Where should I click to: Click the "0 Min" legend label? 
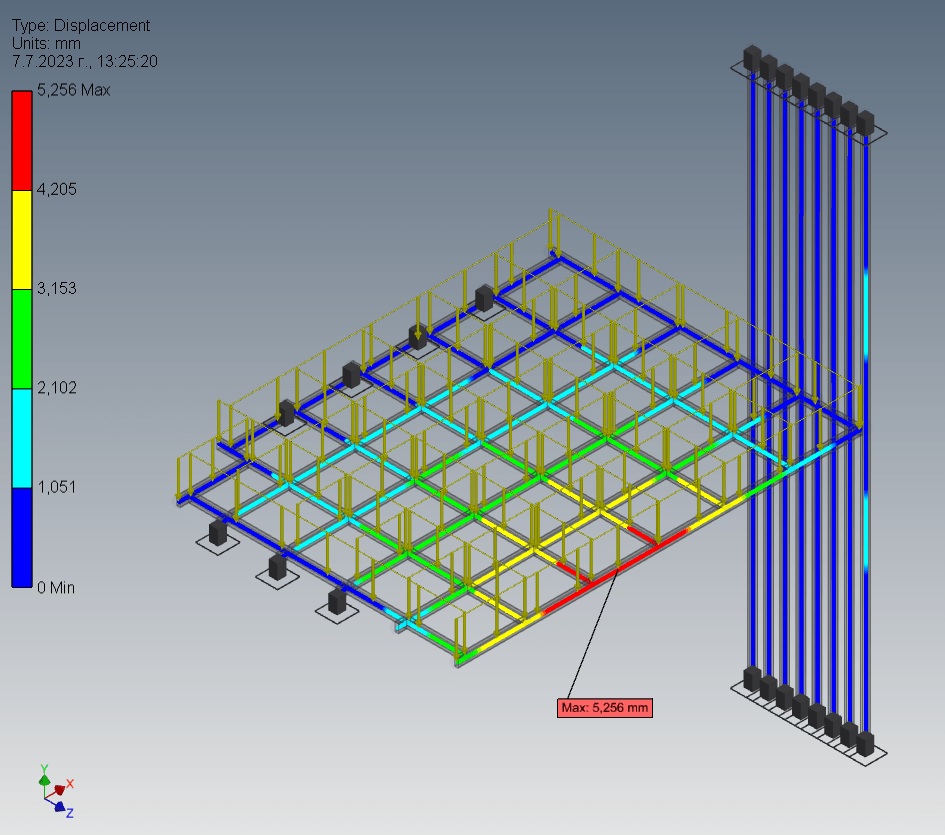pos(56,588)
